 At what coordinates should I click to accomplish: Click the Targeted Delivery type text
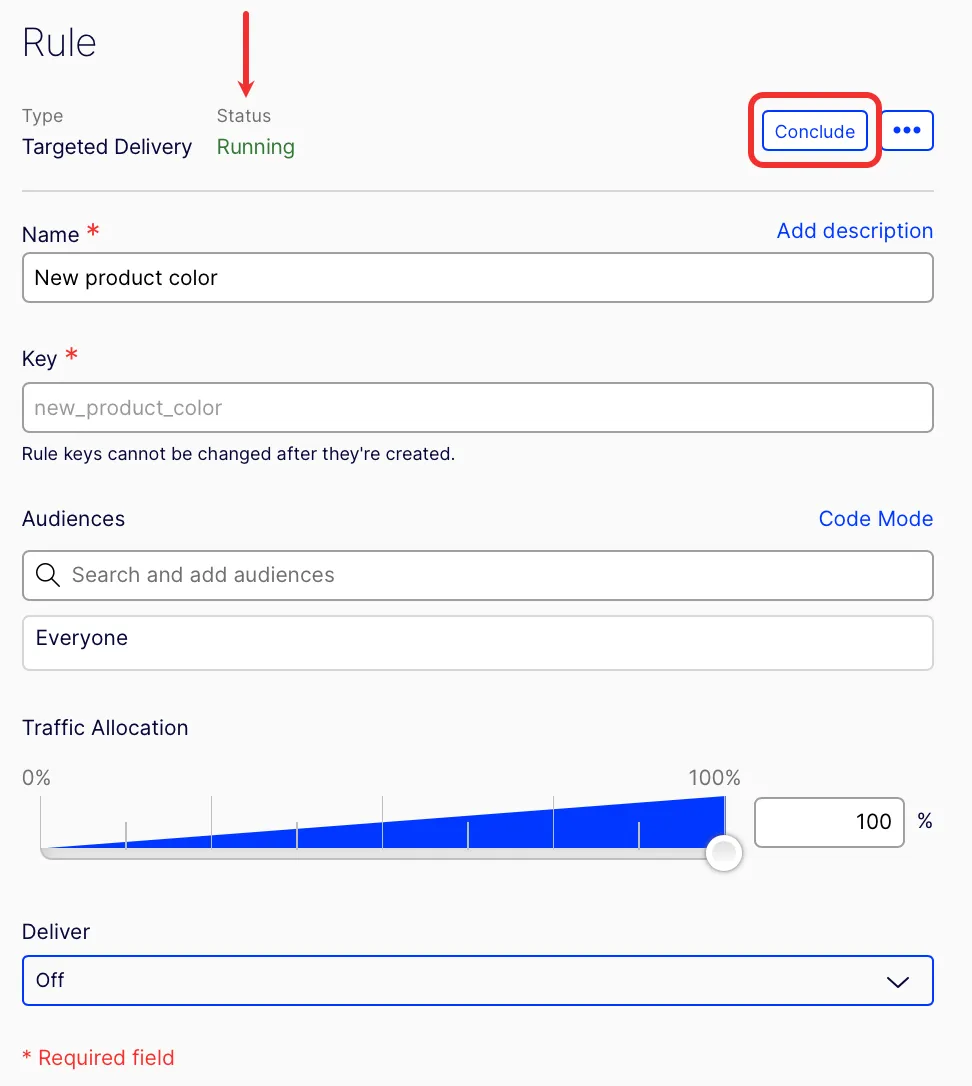click(x=107, y=147)
